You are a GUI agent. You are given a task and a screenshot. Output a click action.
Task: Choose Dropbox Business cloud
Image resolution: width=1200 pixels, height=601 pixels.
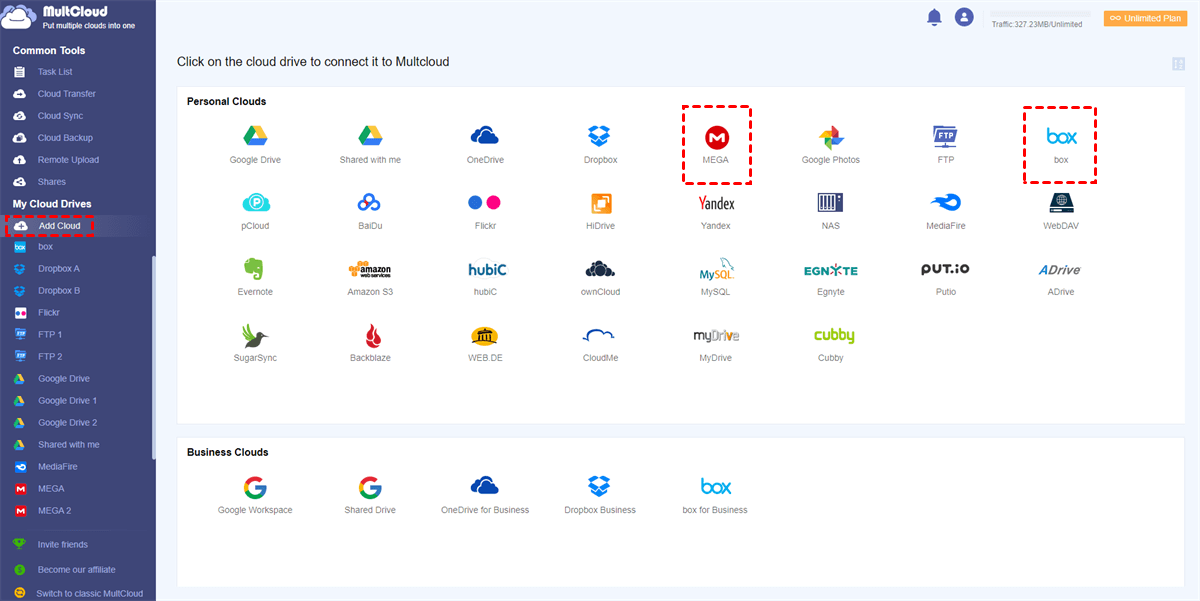[600, 496]
